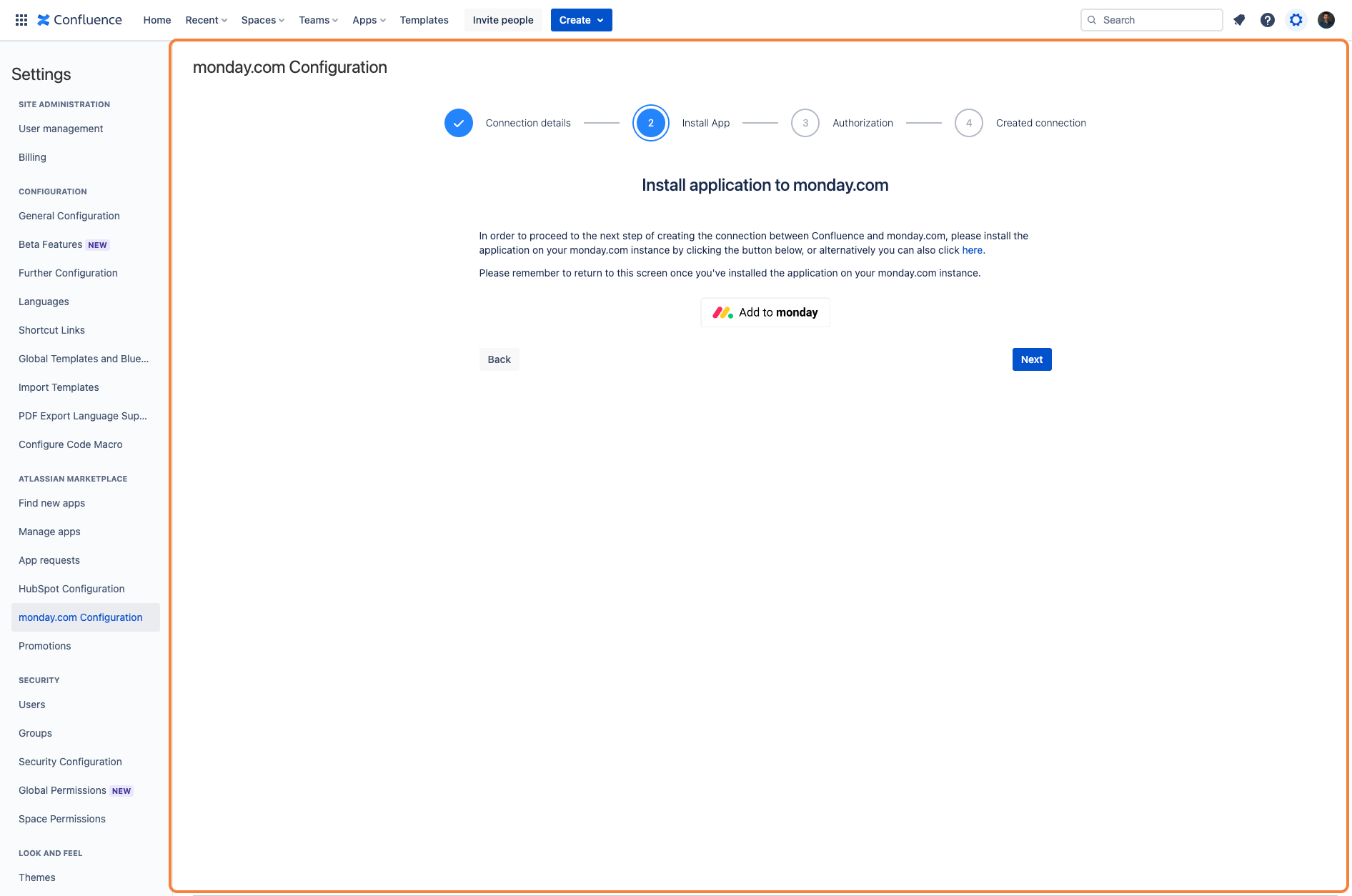
Task: Click the search magnifier icon
Action: pos(1092,20)
